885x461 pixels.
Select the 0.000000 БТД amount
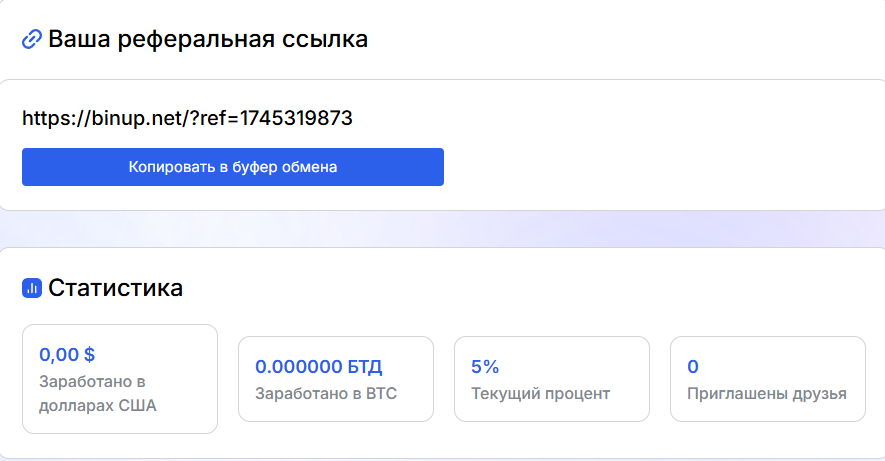(x=318, y=367)
